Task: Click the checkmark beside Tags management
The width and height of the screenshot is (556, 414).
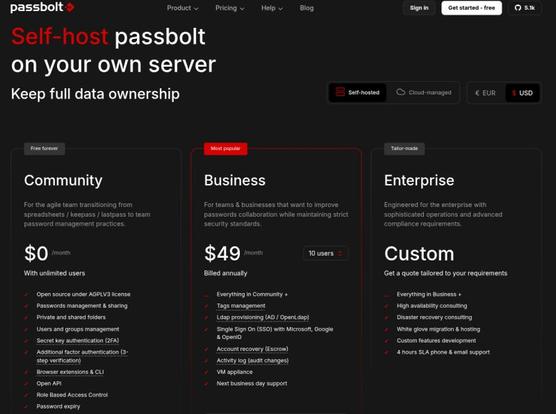Action: click(x=206, y=306)
